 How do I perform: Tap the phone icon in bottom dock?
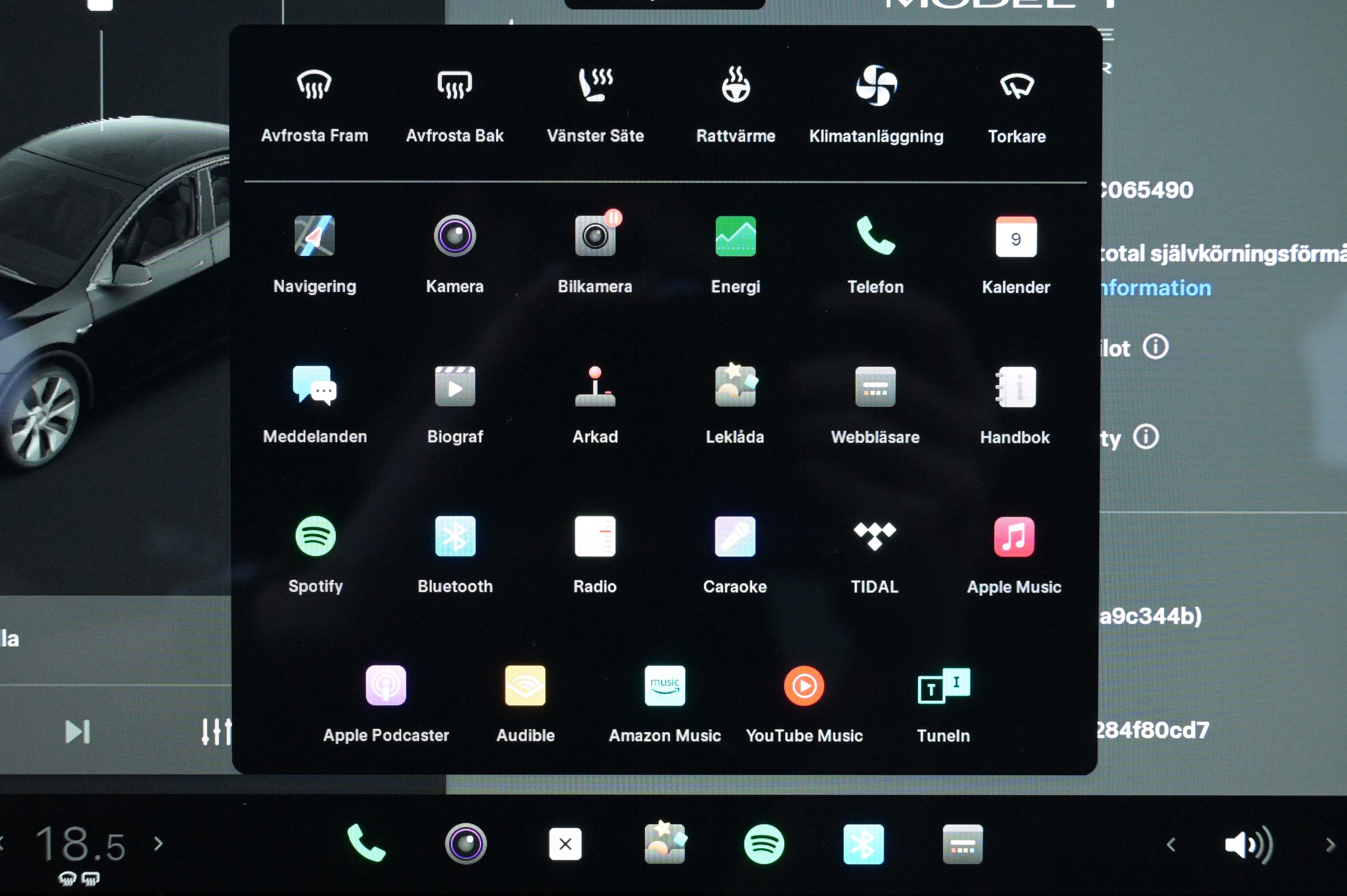(366, 843)
